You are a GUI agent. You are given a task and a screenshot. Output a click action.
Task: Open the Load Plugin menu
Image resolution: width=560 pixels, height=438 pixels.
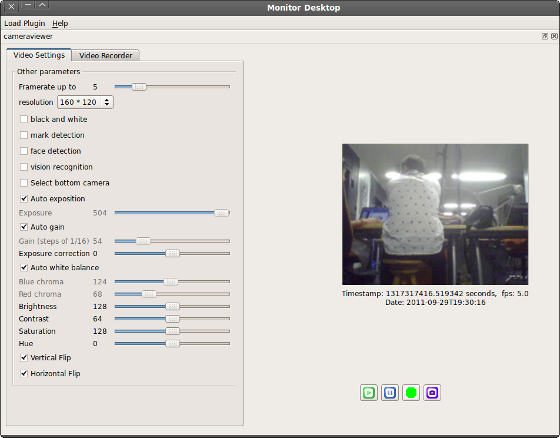[x=25, y=23]
